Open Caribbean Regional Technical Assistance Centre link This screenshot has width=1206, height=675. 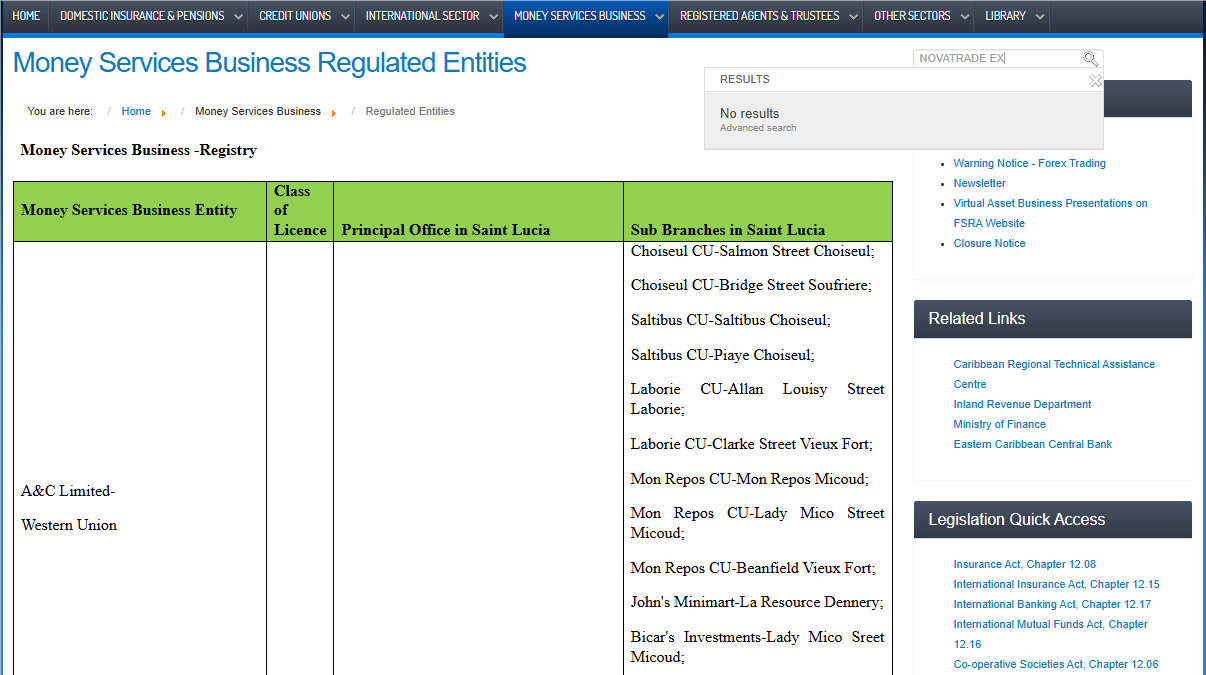point(1054,374)
